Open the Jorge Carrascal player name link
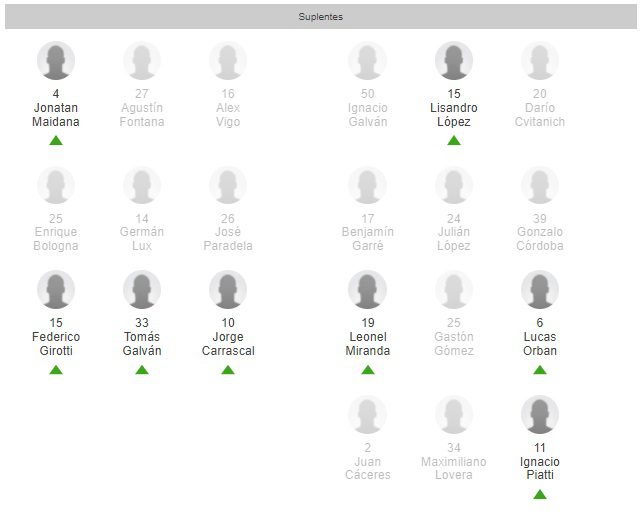Viewport: 642px width, 519px height. [228, 344]
